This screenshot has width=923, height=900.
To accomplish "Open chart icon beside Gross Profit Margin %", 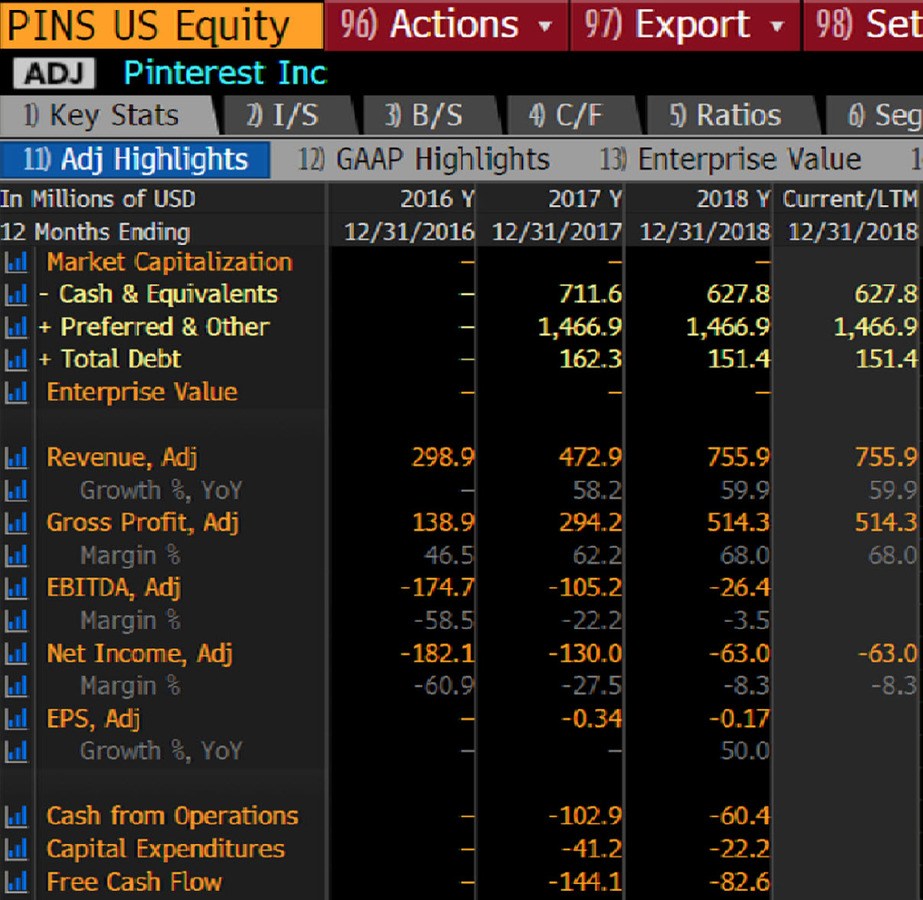I will point(16,555).
